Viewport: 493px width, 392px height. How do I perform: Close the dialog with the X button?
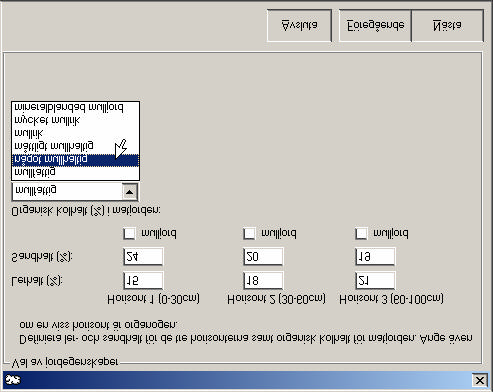coord(479,380)
